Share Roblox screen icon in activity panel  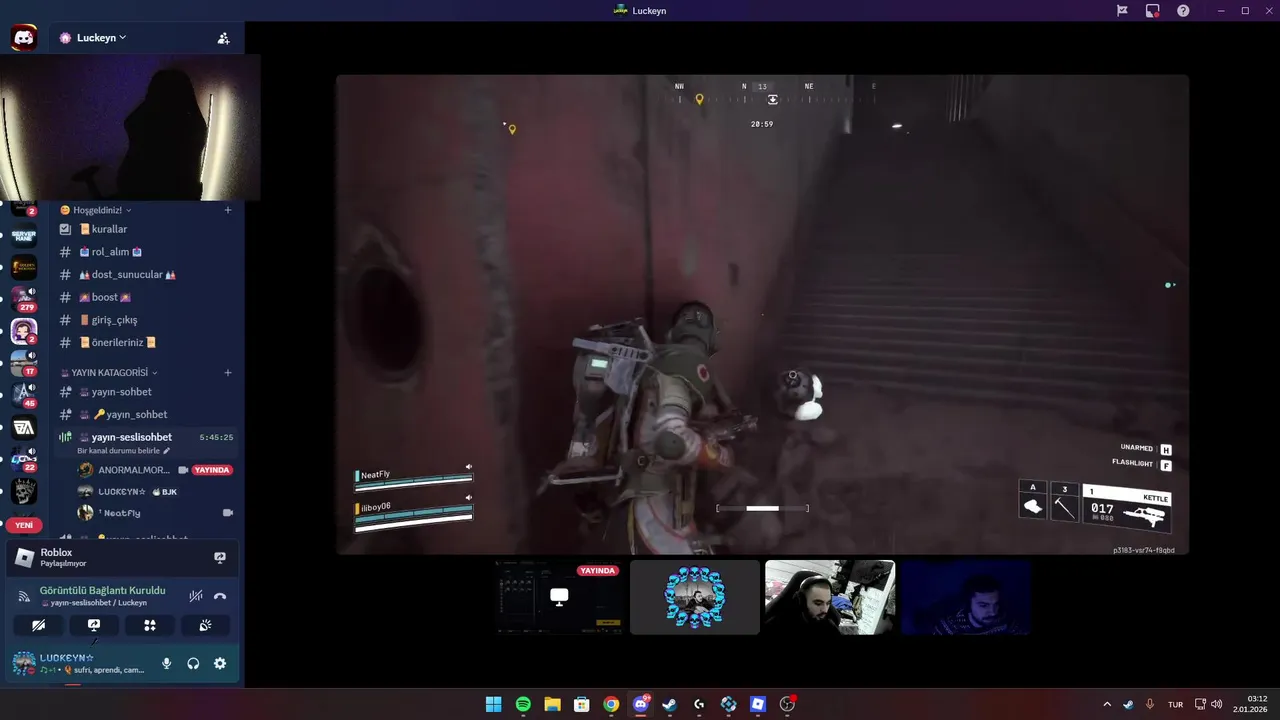tap(220, 558)
